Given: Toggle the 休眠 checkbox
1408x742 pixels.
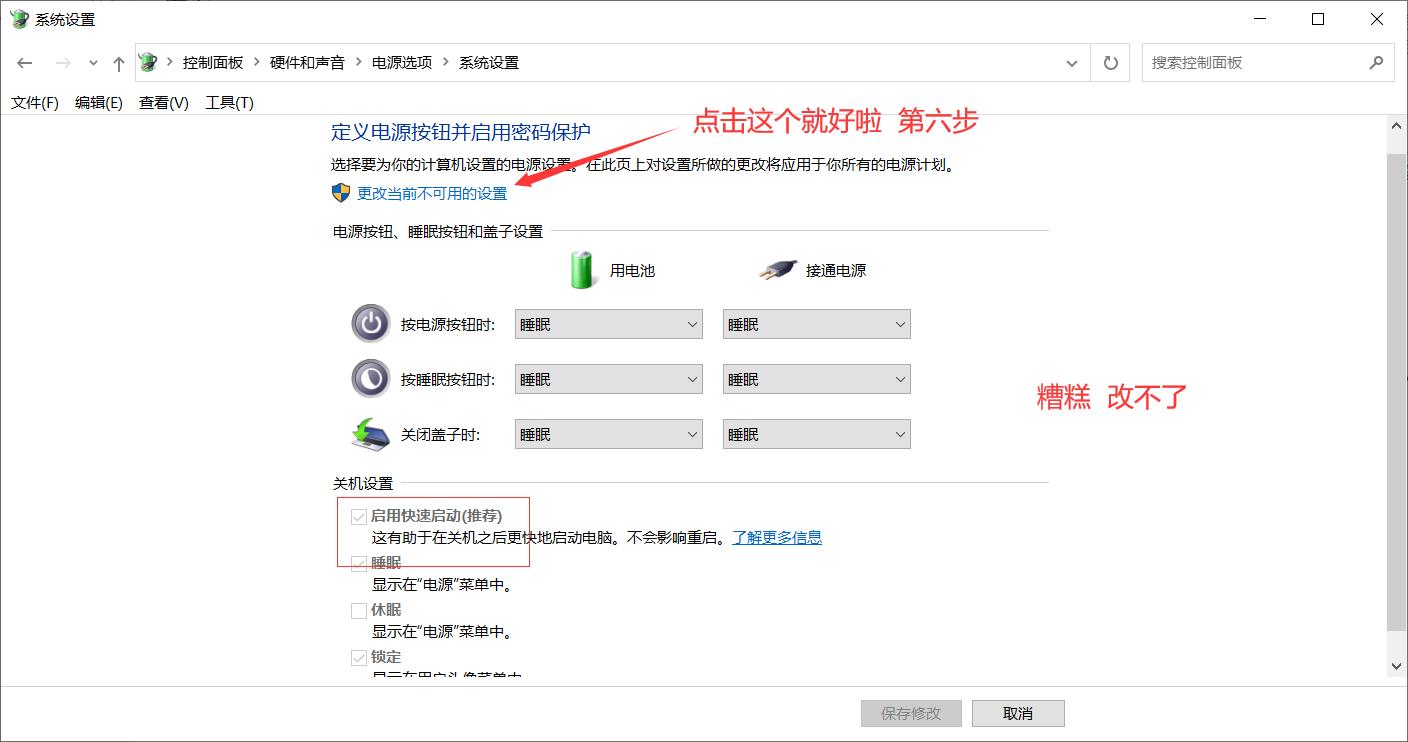Looking at the screenshot, I should [359, 609].
